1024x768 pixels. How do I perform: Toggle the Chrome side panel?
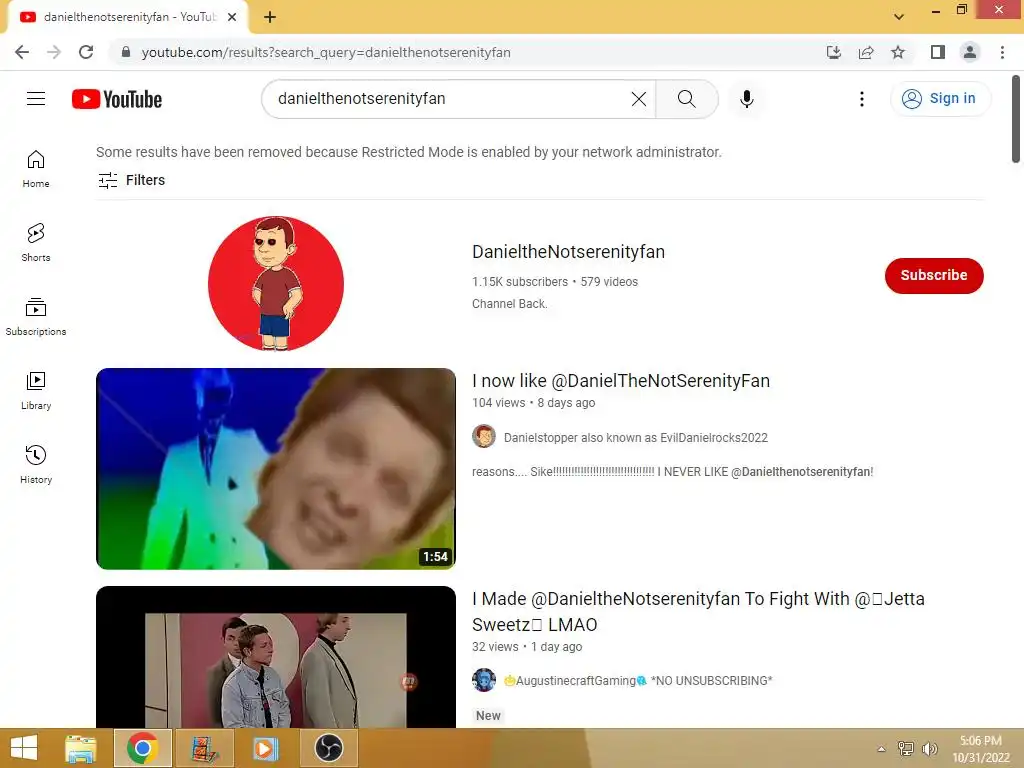pos(938,52)
